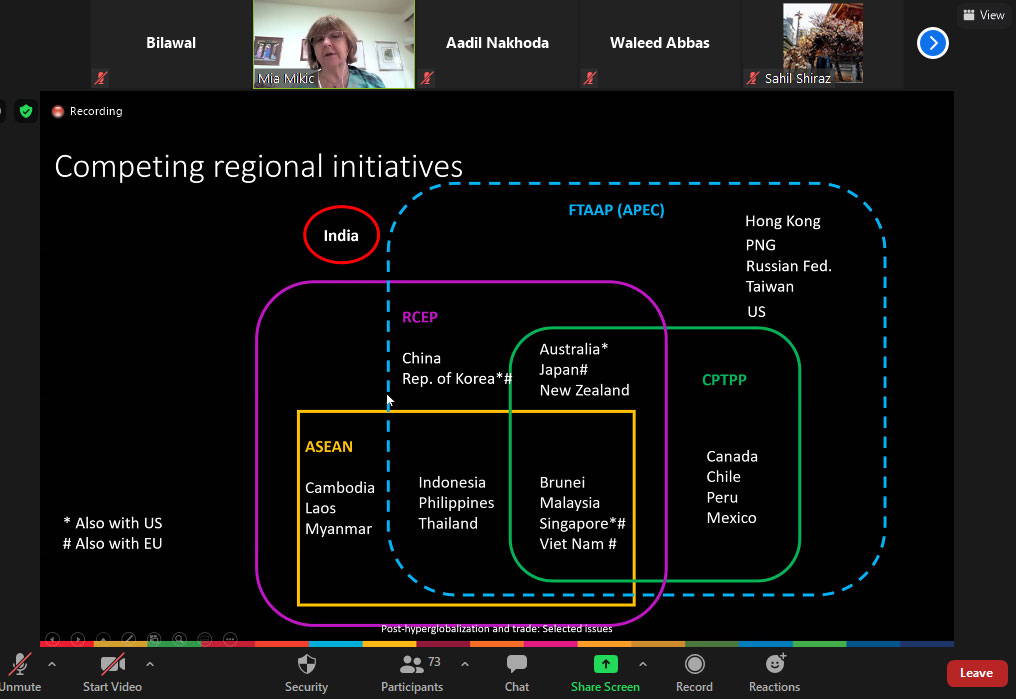Click the 'FTAAP (APEC)' label
The width and height of the screenshot is (1016, 699).
616,210
